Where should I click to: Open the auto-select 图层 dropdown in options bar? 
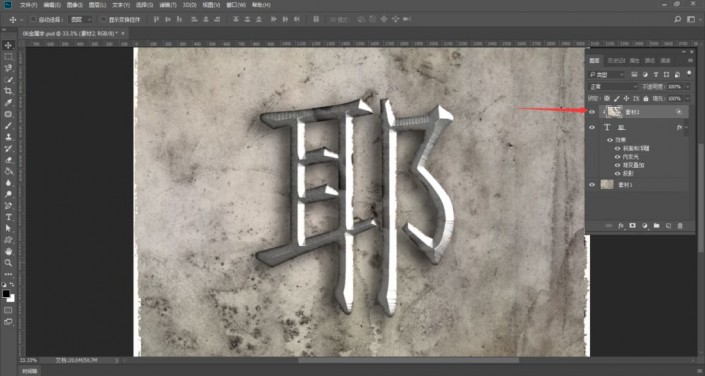click(81, 19)
